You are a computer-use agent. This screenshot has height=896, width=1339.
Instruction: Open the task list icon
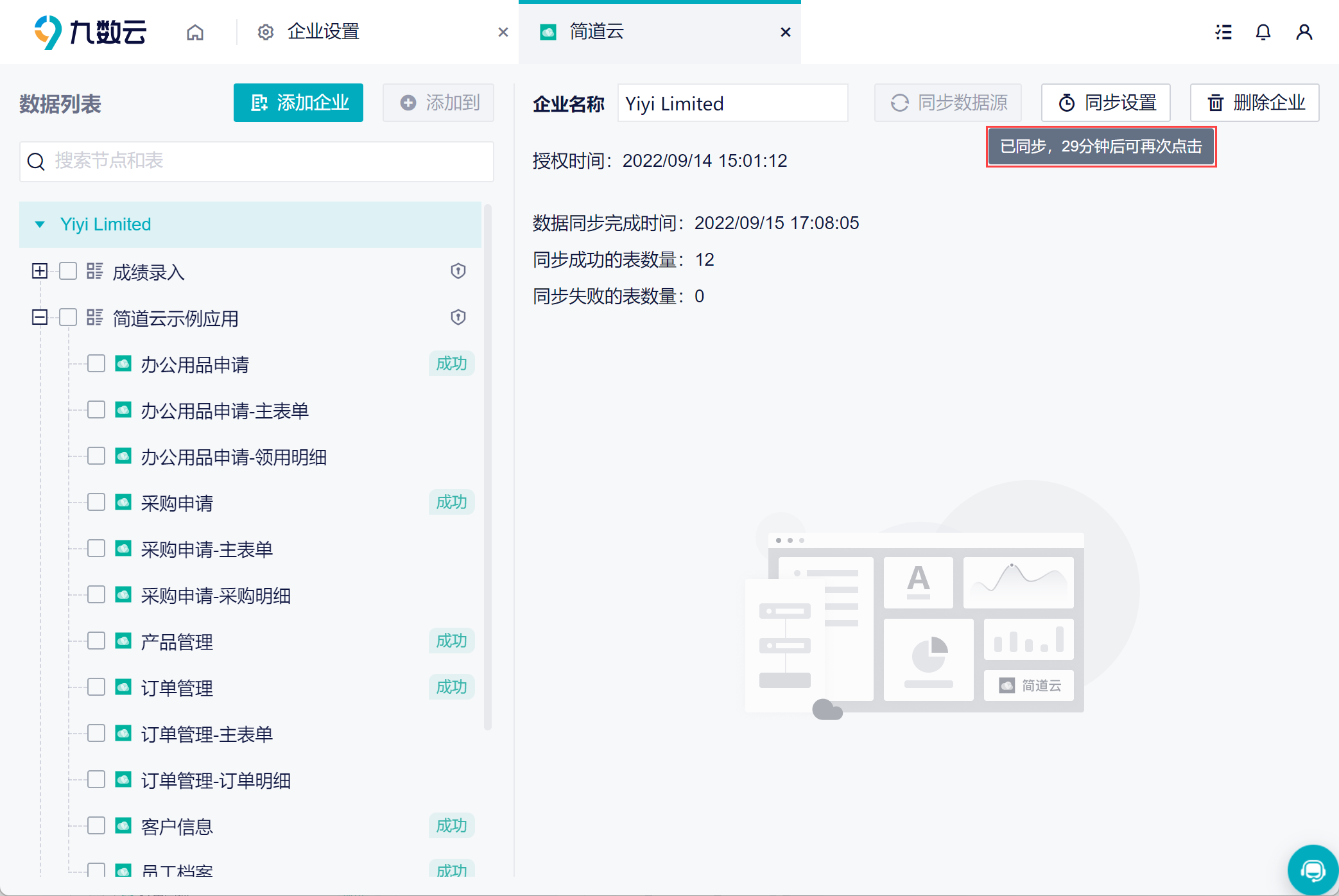click(x=1223, y=32)
